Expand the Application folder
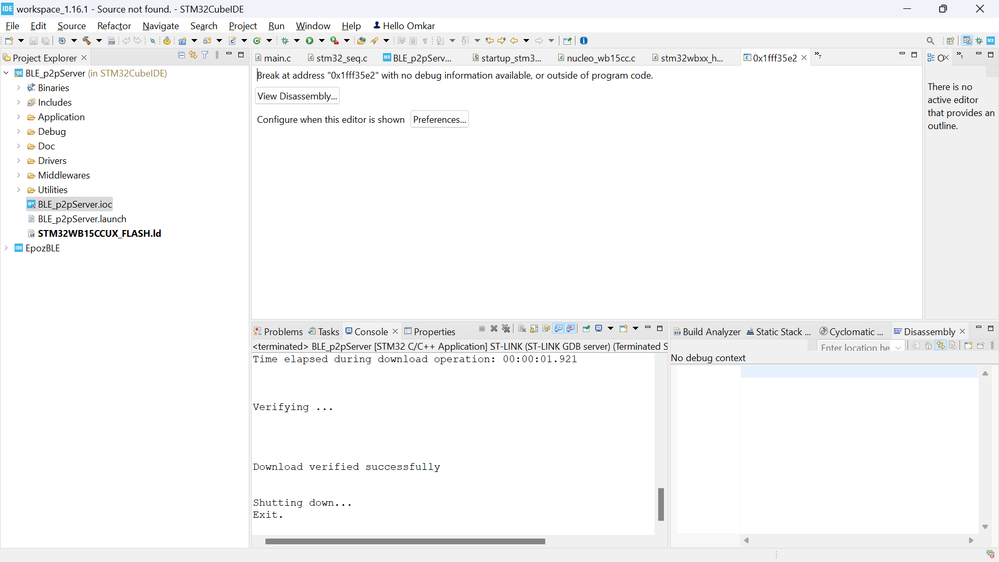 click(x=18, y=117)
